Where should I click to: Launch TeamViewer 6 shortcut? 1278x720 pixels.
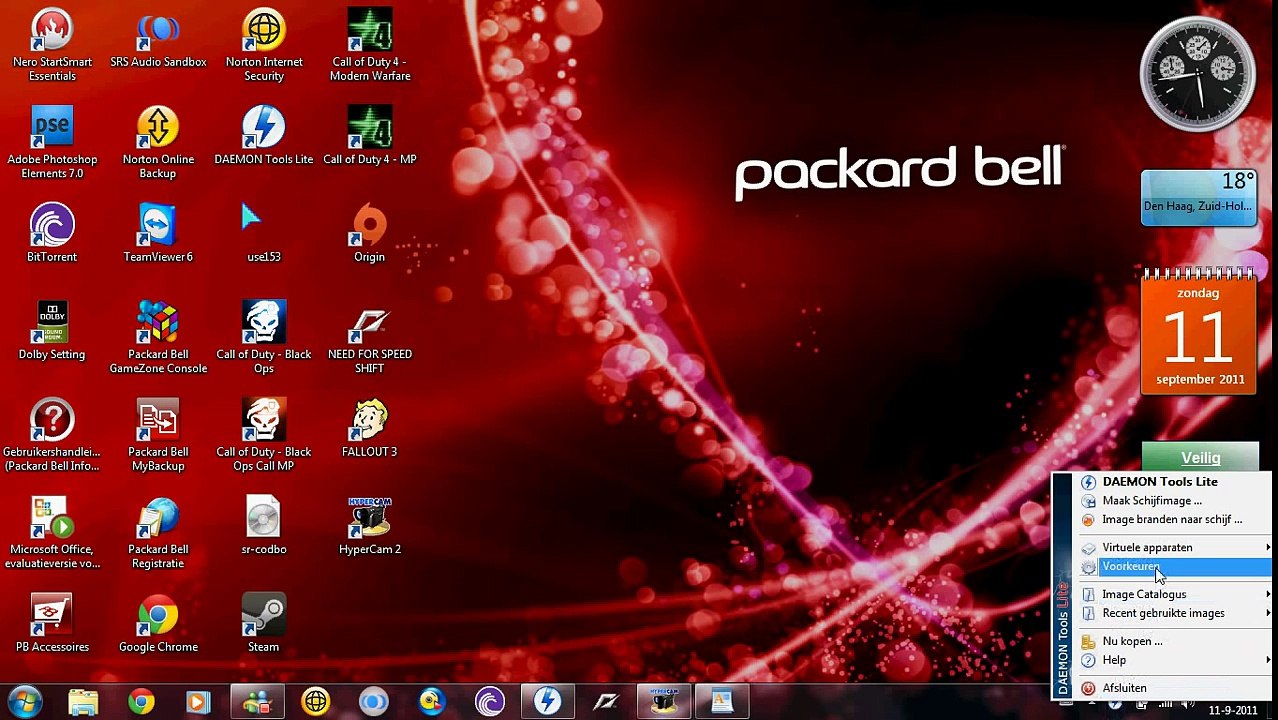[158, 233]
